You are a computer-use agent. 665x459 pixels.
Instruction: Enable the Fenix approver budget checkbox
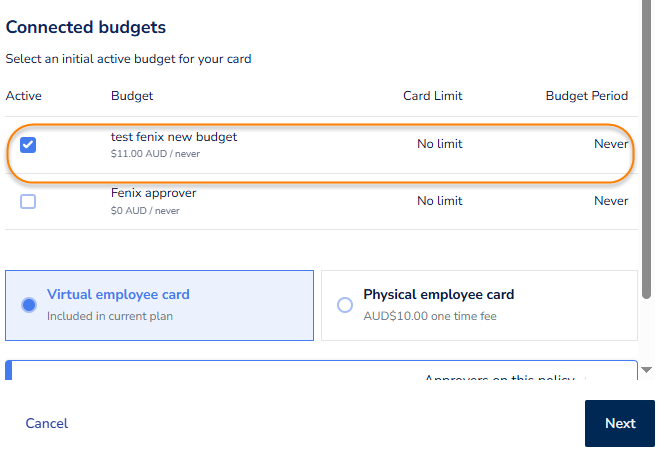pos(28,201)
